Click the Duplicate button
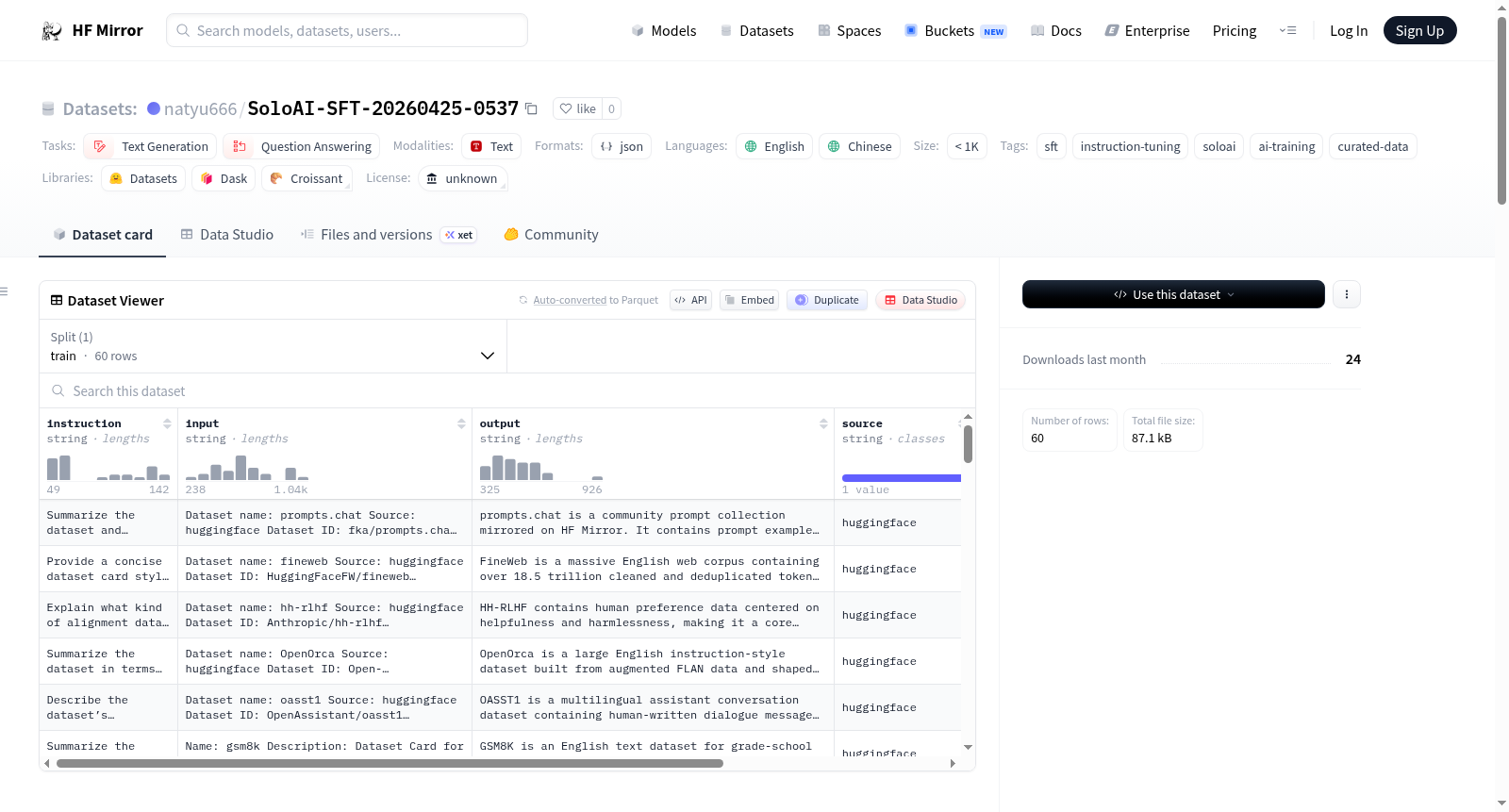1509x812 pixels. (827, 300)
